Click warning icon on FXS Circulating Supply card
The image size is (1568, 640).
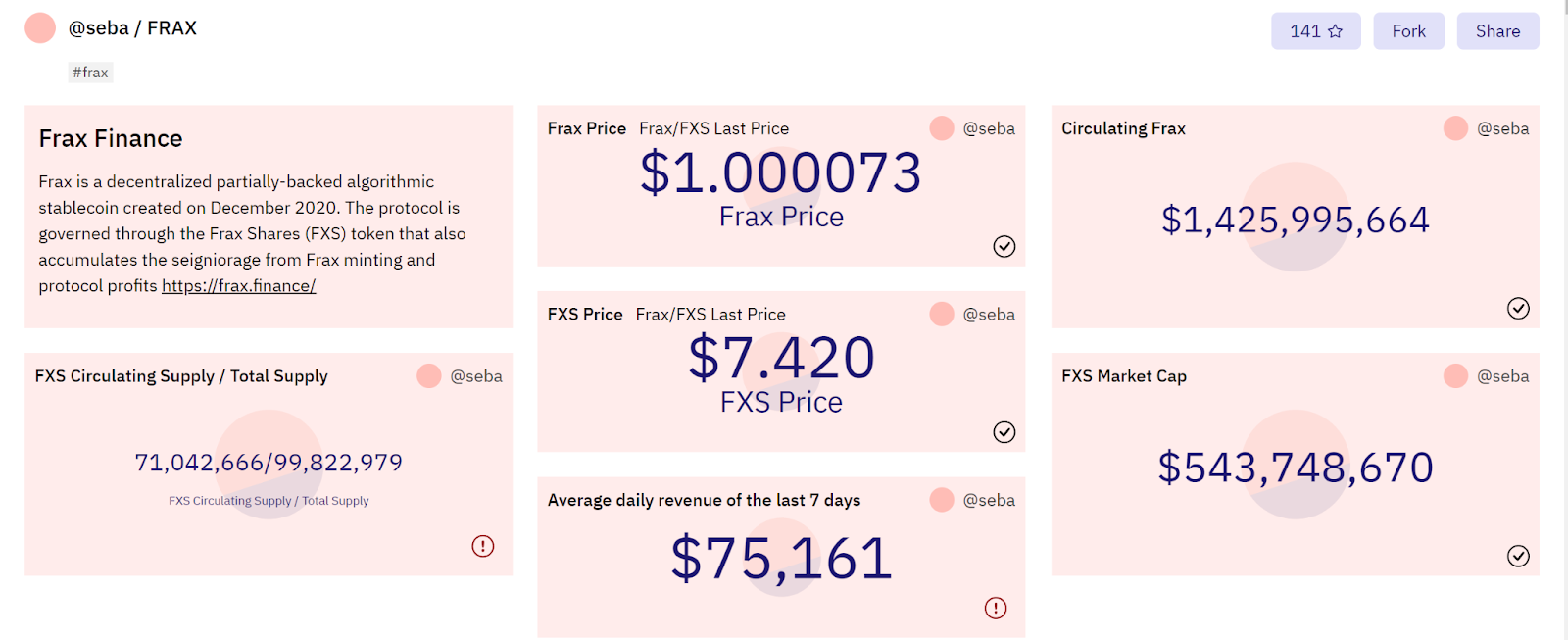pos(482,546)
